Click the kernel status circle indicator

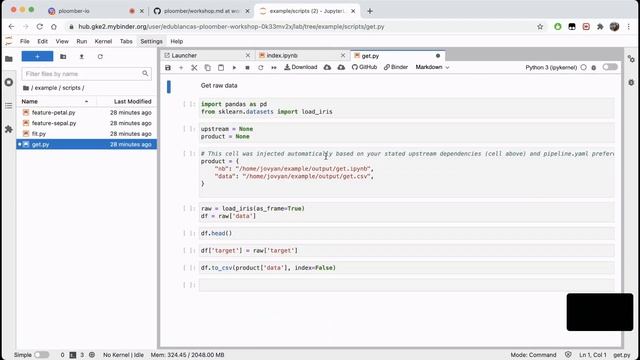(x=583, y=67)
